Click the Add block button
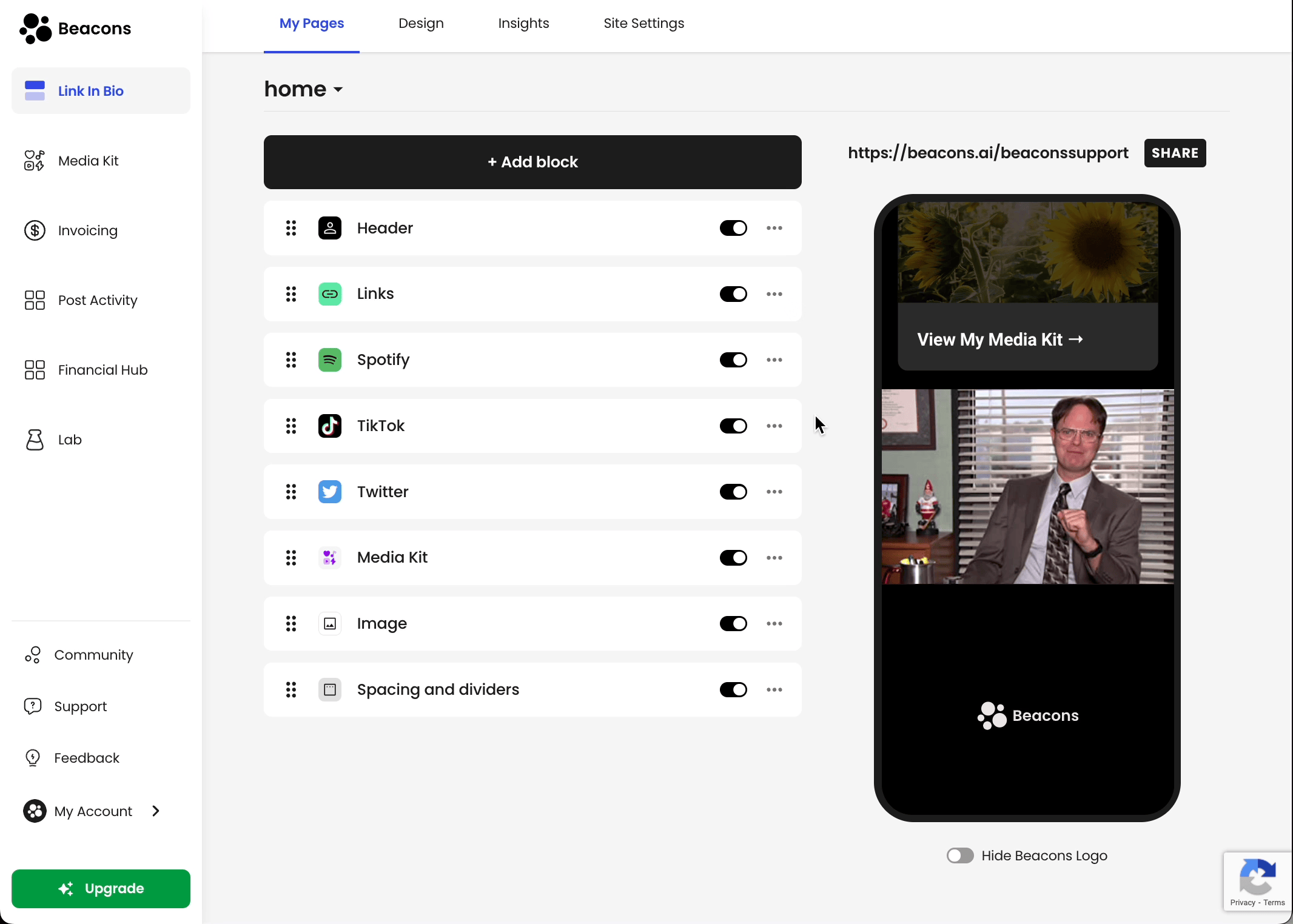The height and width of the screenshot is (924, 1293). point(532,162)
